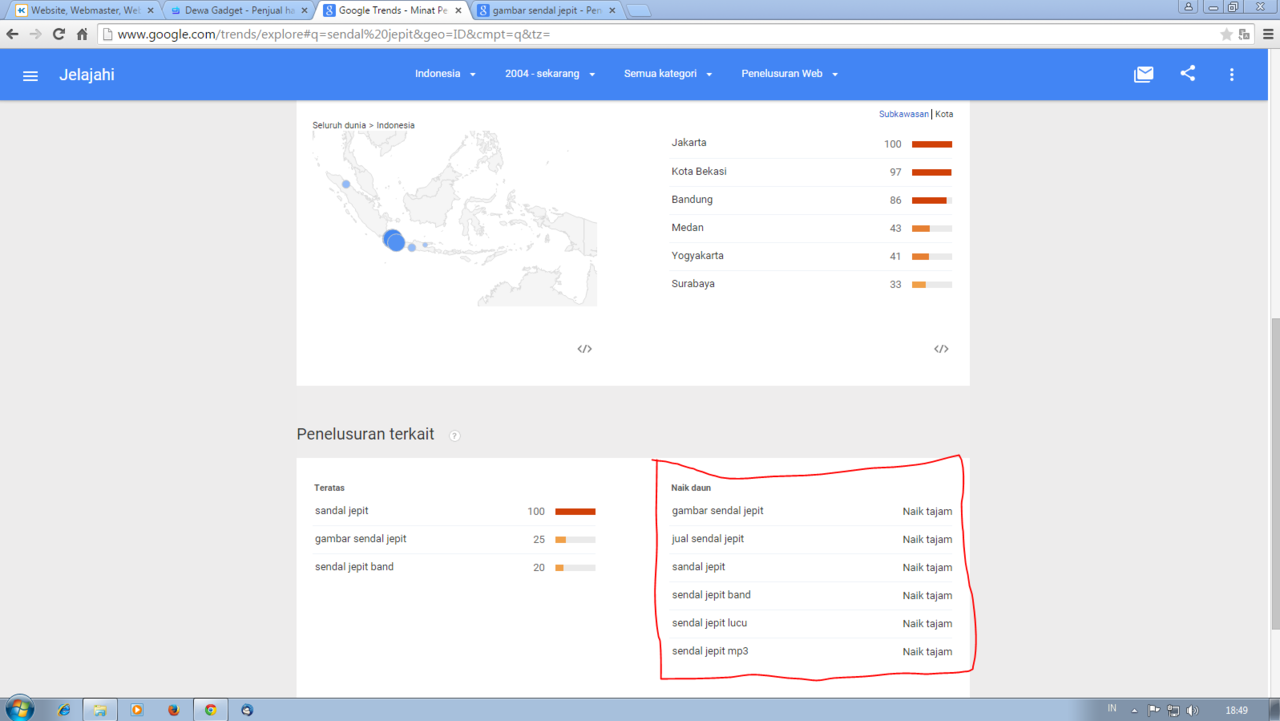This screenshot has height=721, width=1280.
Task: Bookmark the page with the star icon
Action: tap(1226, 34)
